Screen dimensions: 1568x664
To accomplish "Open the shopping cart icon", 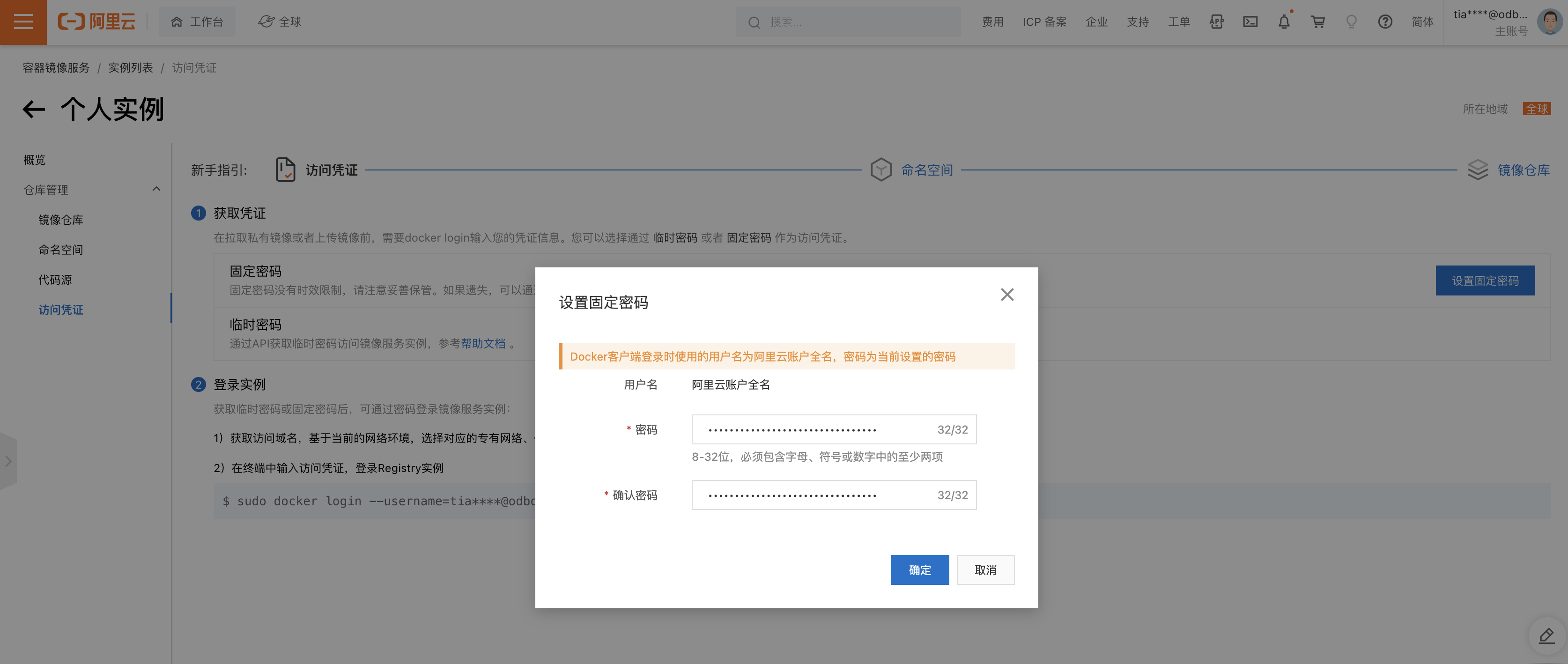I will tap(1318, 22).
